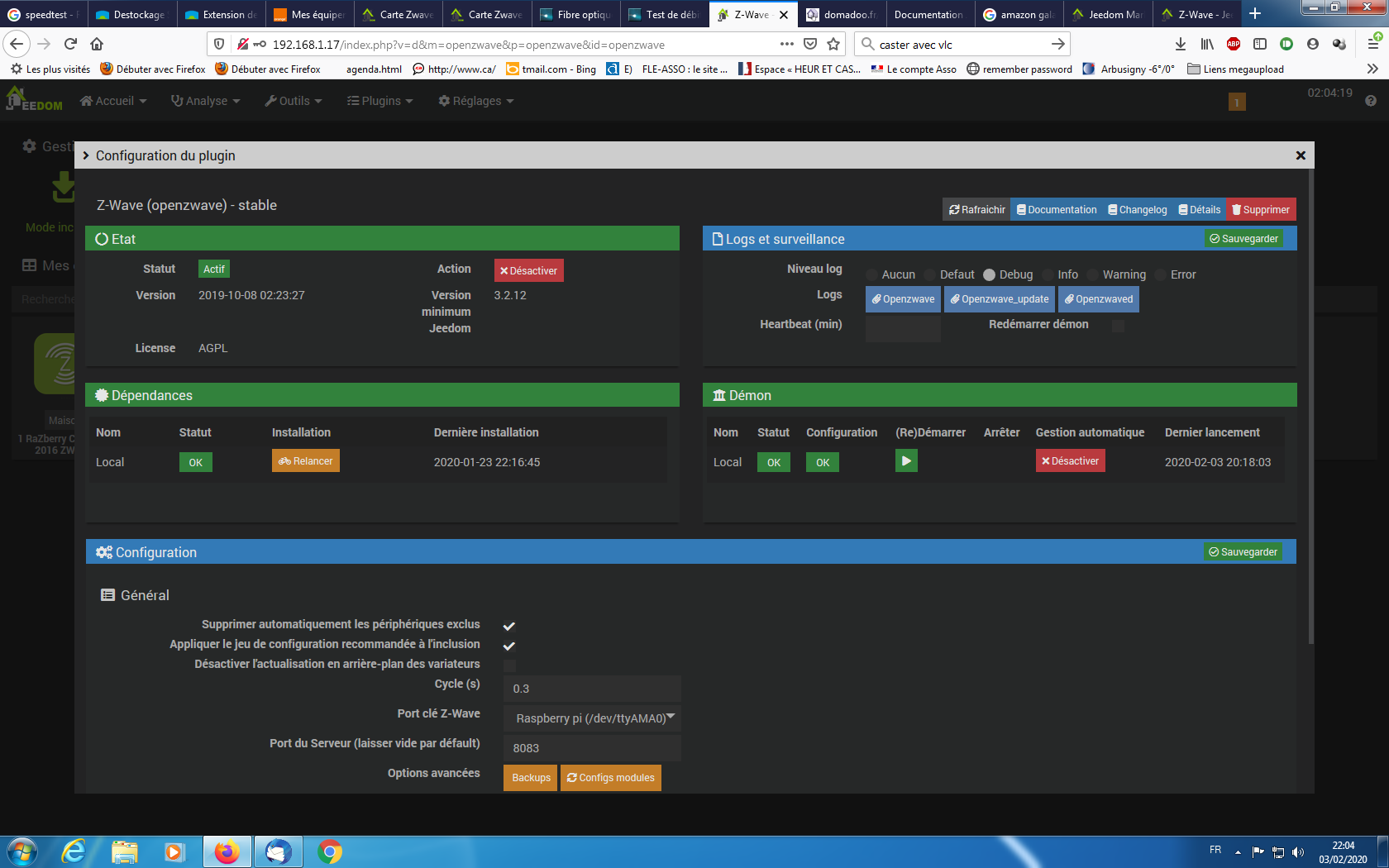
Task: Switch to the Fibre optique browser tab
Action: click(576, 14)
